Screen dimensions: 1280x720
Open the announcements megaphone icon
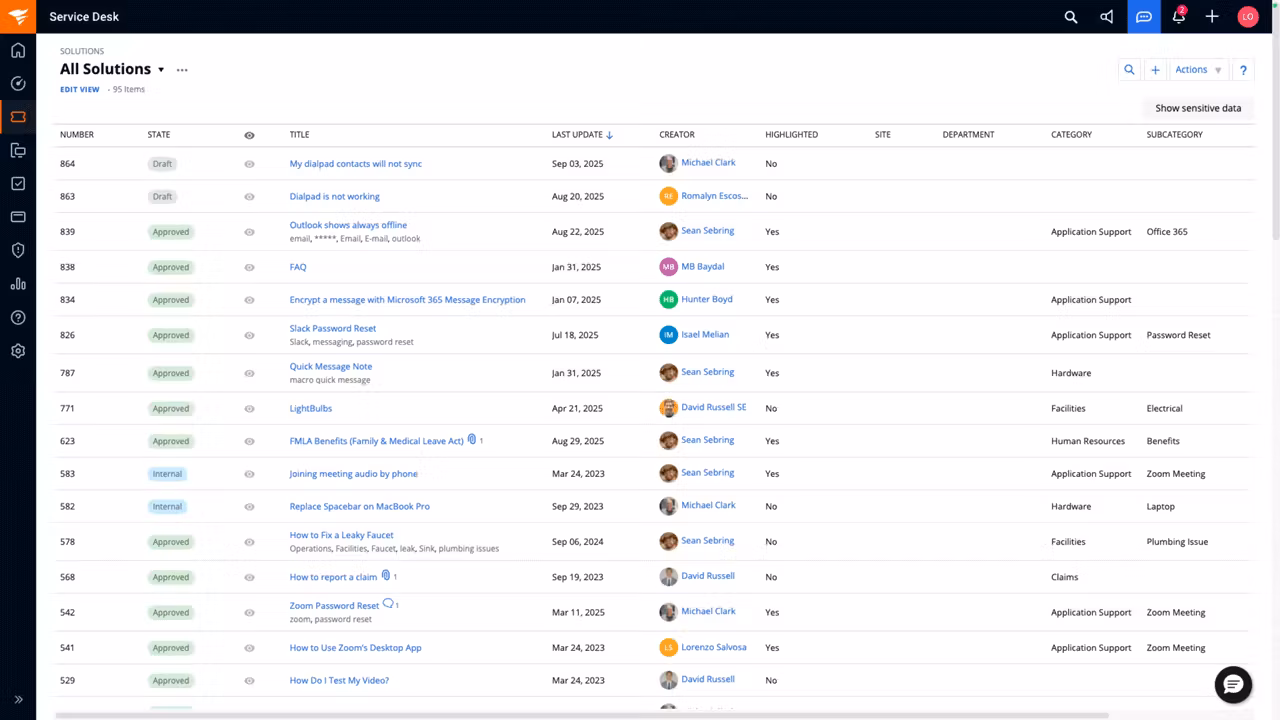(1107, 17)
